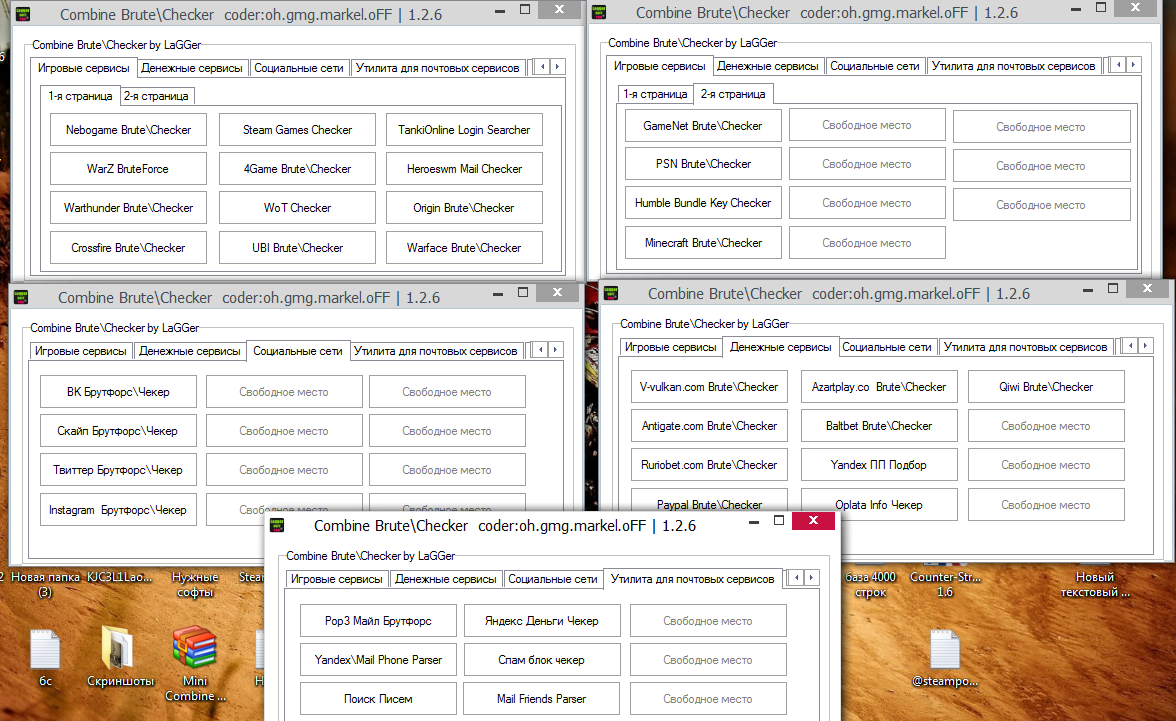Image resolution: width=1176 pixels, height=721 pixels.
Task: Open Origin Brute\Checker
Action: (x=464, y=208)
